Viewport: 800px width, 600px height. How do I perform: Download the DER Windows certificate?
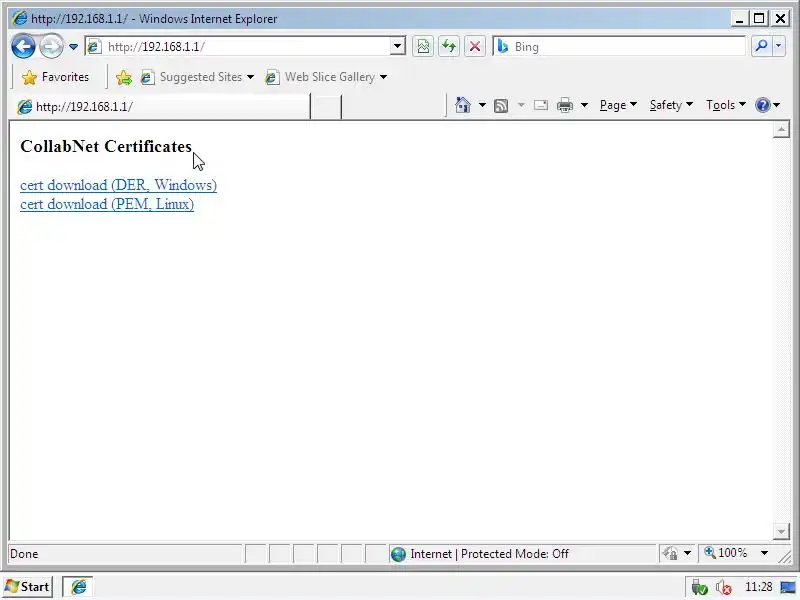click(x=118, y=185)
